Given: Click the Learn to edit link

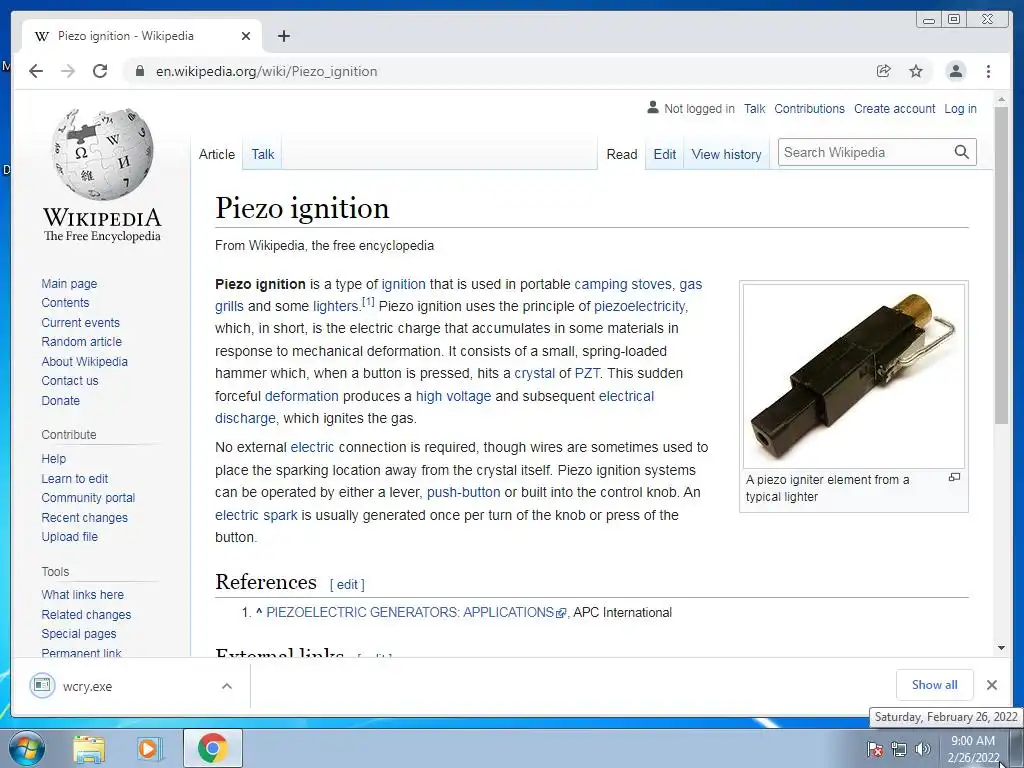Looking at the screenshot, I should pos(74,479).
